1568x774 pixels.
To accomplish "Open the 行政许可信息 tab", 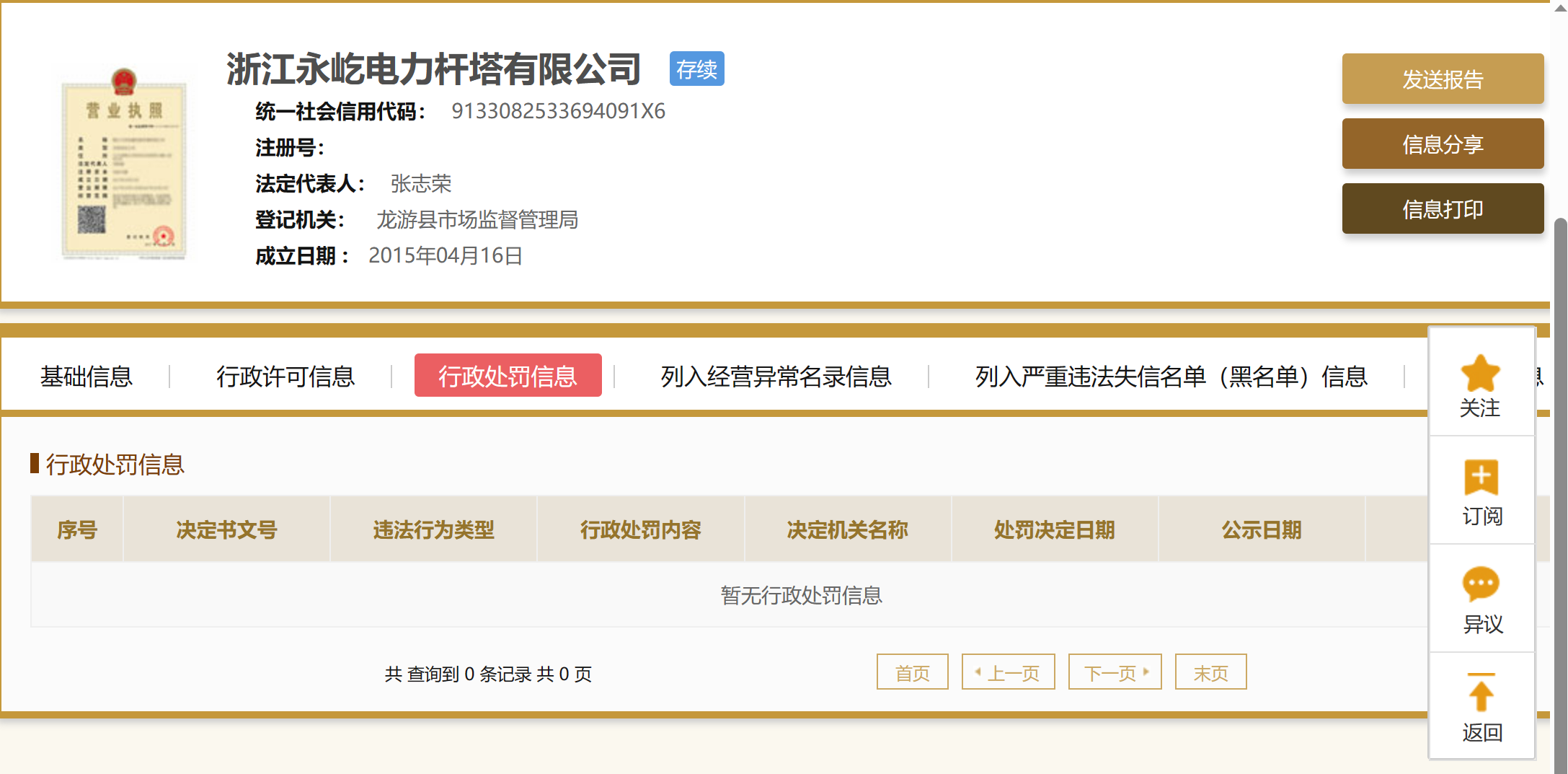I will [x=285, y=376].
